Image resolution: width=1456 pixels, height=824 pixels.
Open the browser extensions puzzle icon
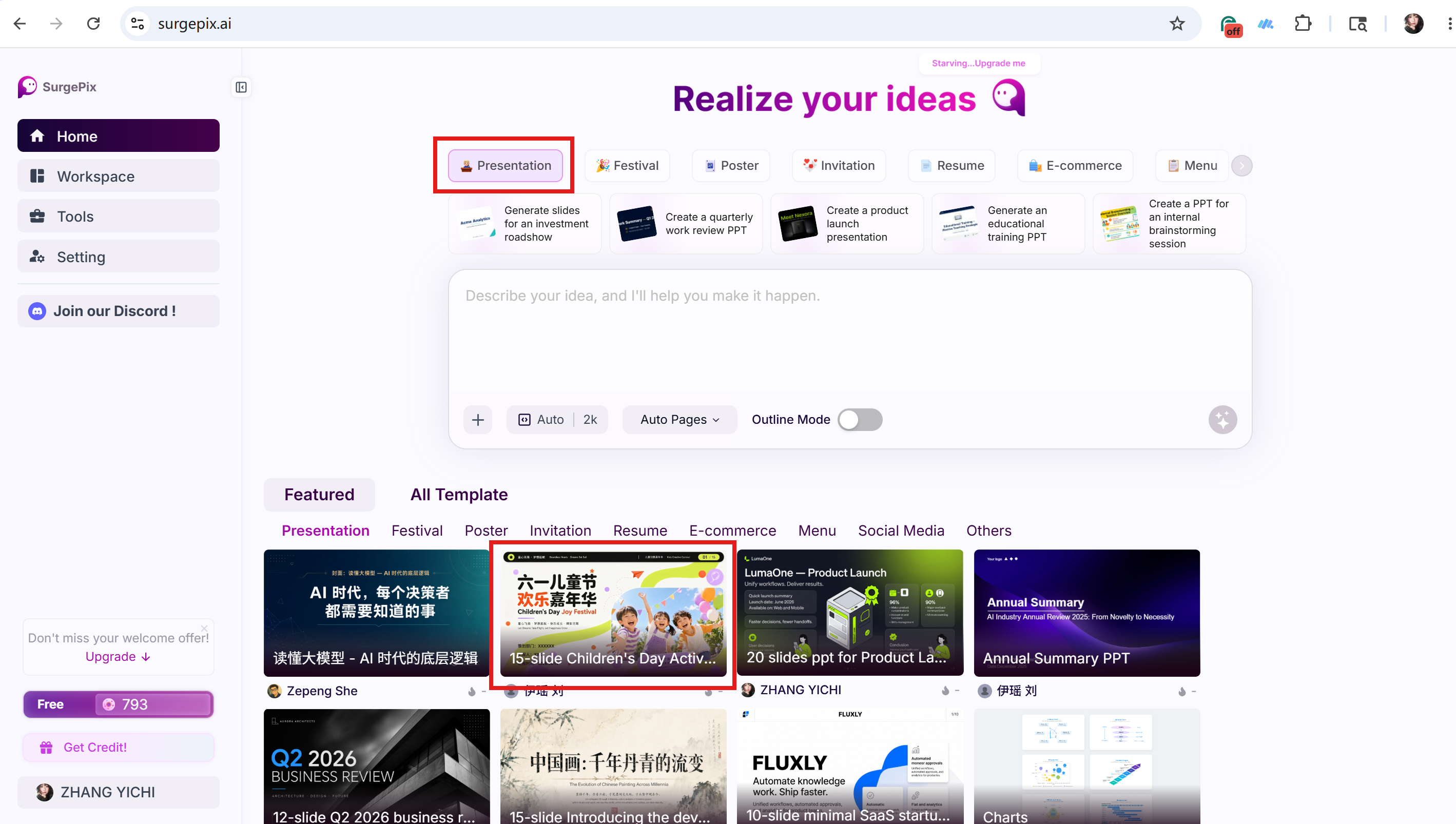(x=1303, y=24)
